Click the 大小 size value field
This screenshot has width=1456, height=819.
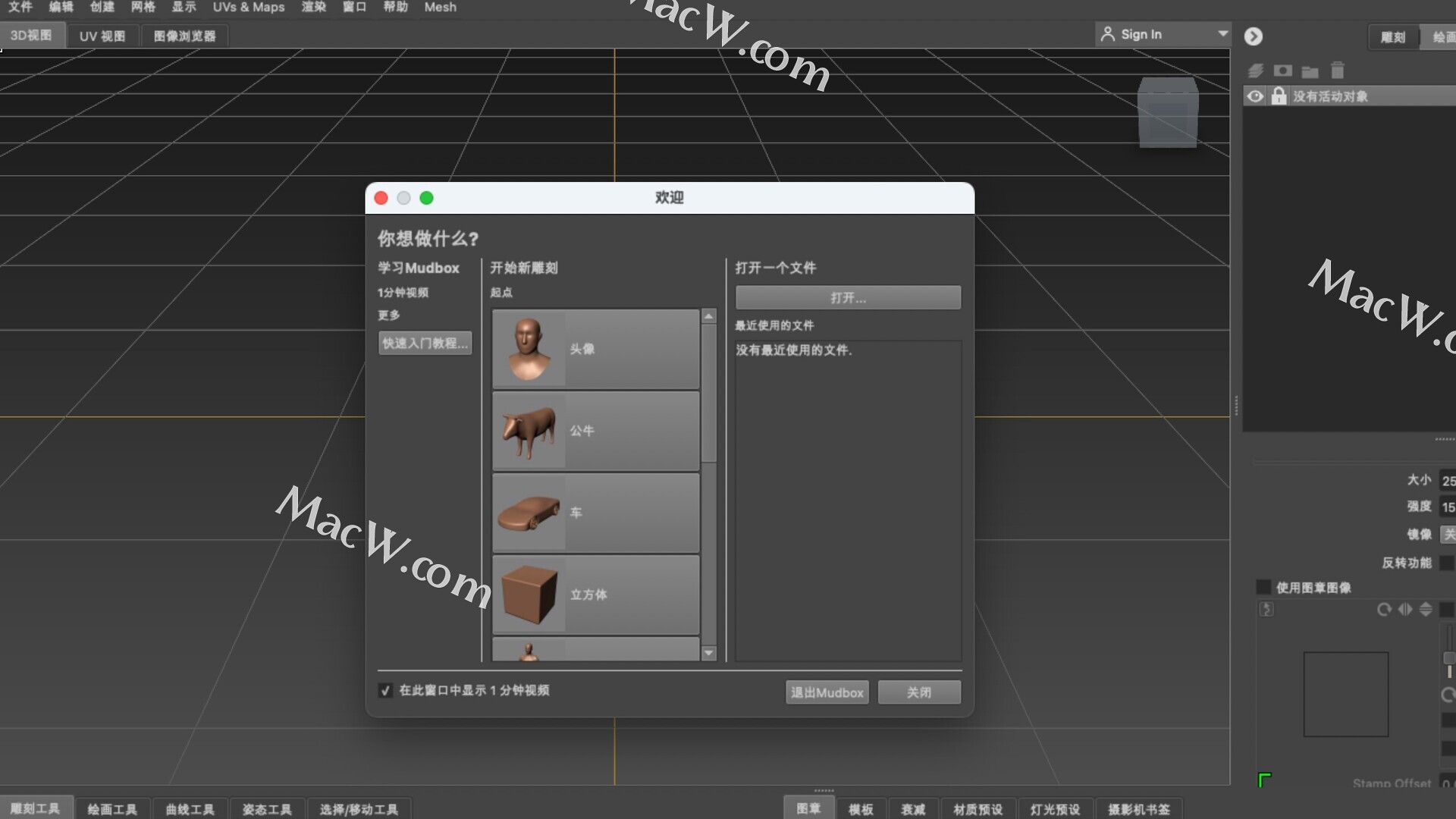[1448, 481]
